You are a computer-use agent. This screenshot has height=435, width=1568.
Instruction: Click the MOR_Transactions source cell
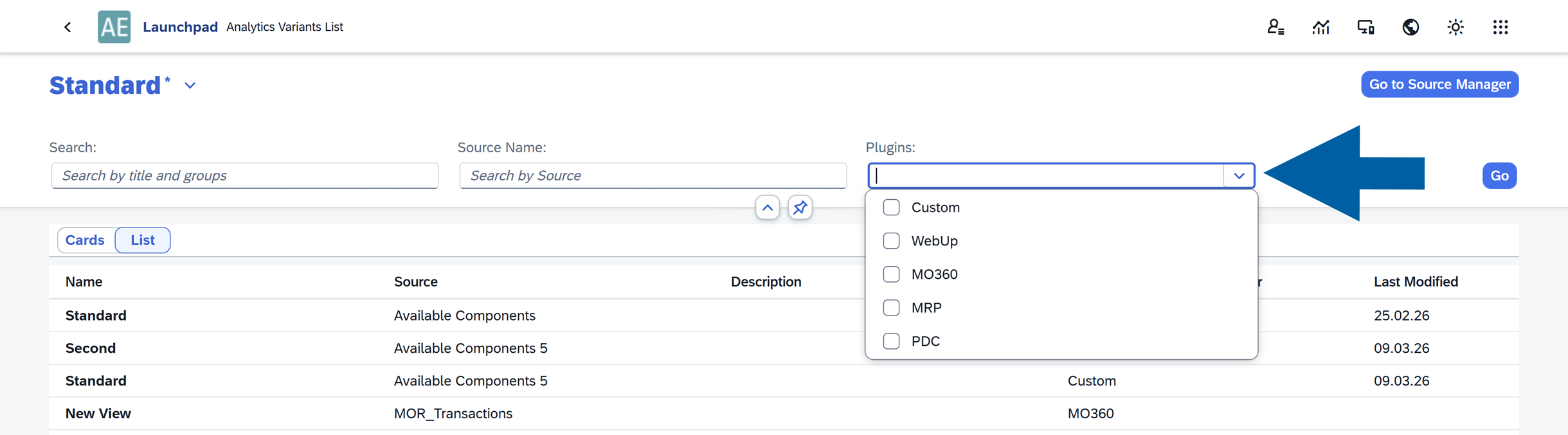pyautogui.click(x=453, y=413)
